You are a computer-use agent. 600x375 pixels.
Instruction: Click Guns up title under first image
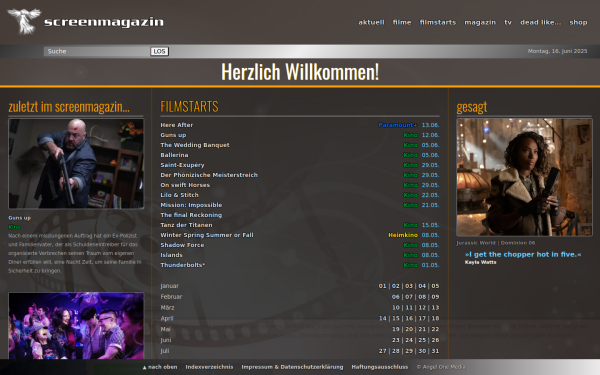point(20,218)
